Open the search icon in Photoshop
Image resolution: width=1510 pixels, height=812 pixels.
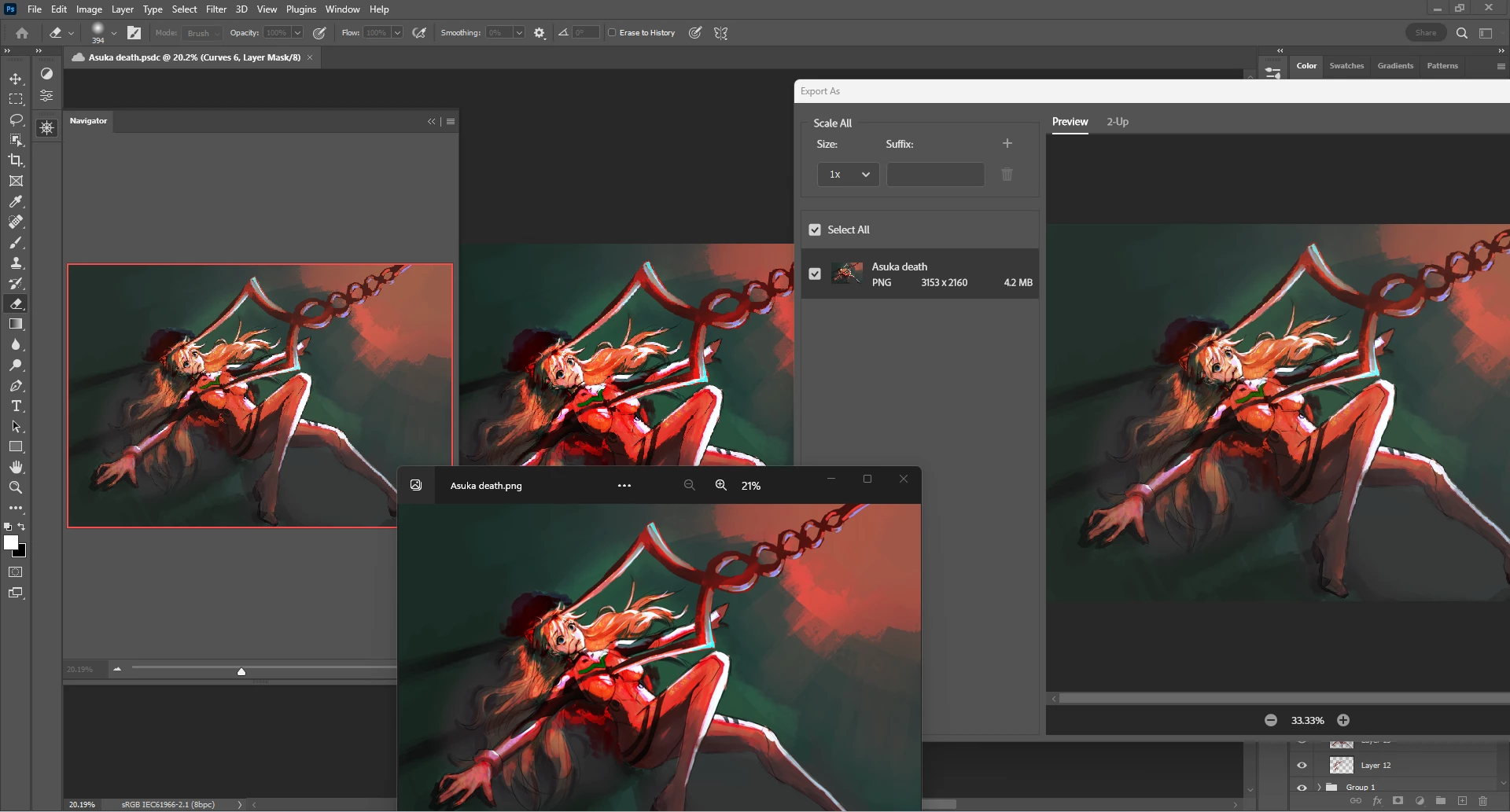pyautogui.click(x=1462, y=33)
